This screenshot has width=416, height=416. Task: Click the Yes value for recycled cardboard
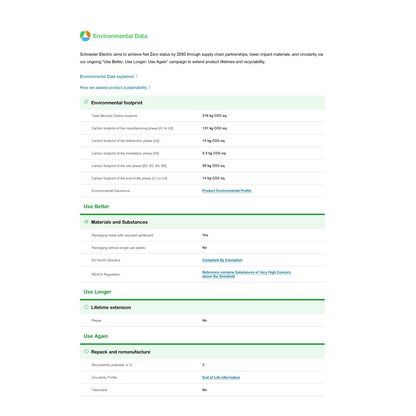[205, 235]
